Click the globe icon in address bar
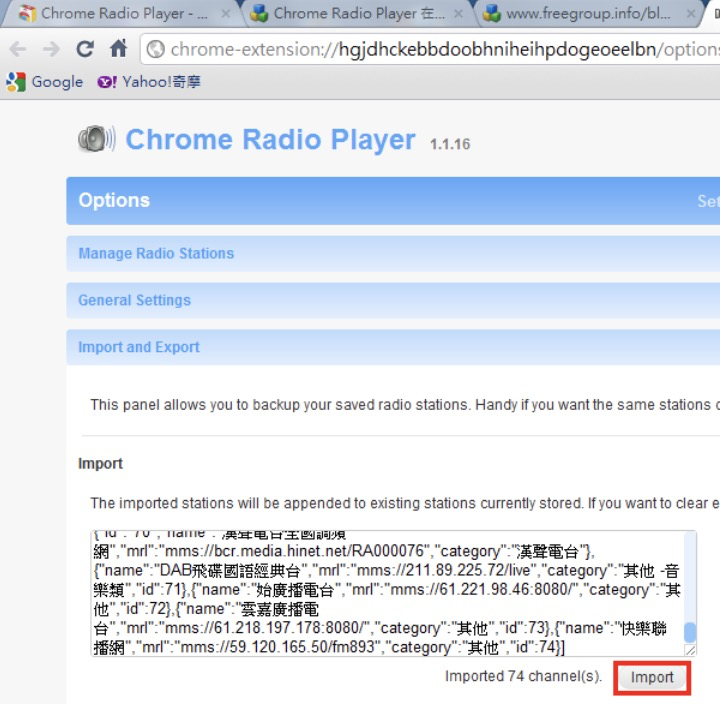This screenshot has height=706, width=722. click(x=156, y=49)
